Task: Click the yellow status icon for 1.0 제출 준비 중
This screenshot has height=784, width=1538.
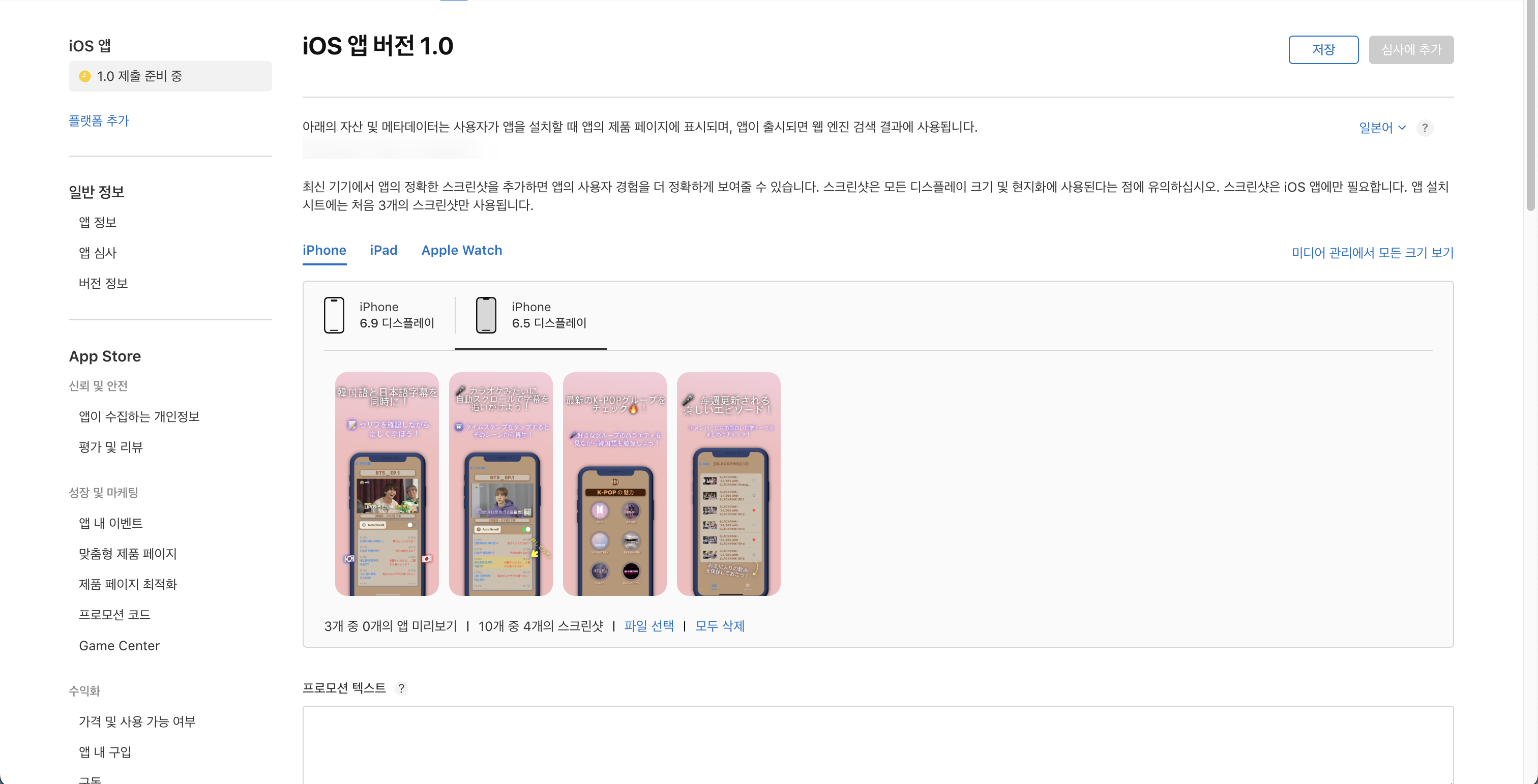Action: coord(85,76)
